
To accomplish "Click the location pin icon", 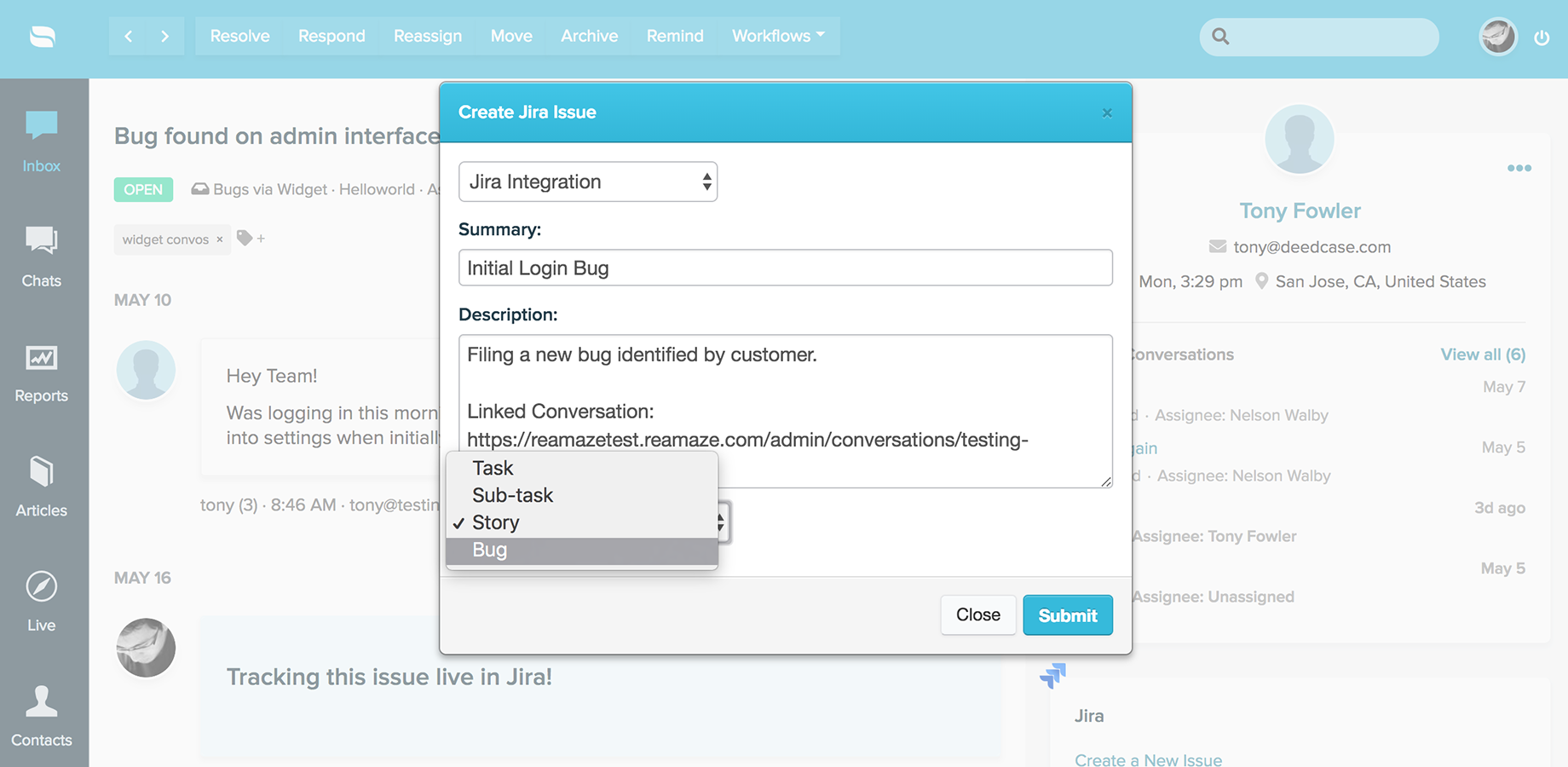I will tap(1262, 281).
